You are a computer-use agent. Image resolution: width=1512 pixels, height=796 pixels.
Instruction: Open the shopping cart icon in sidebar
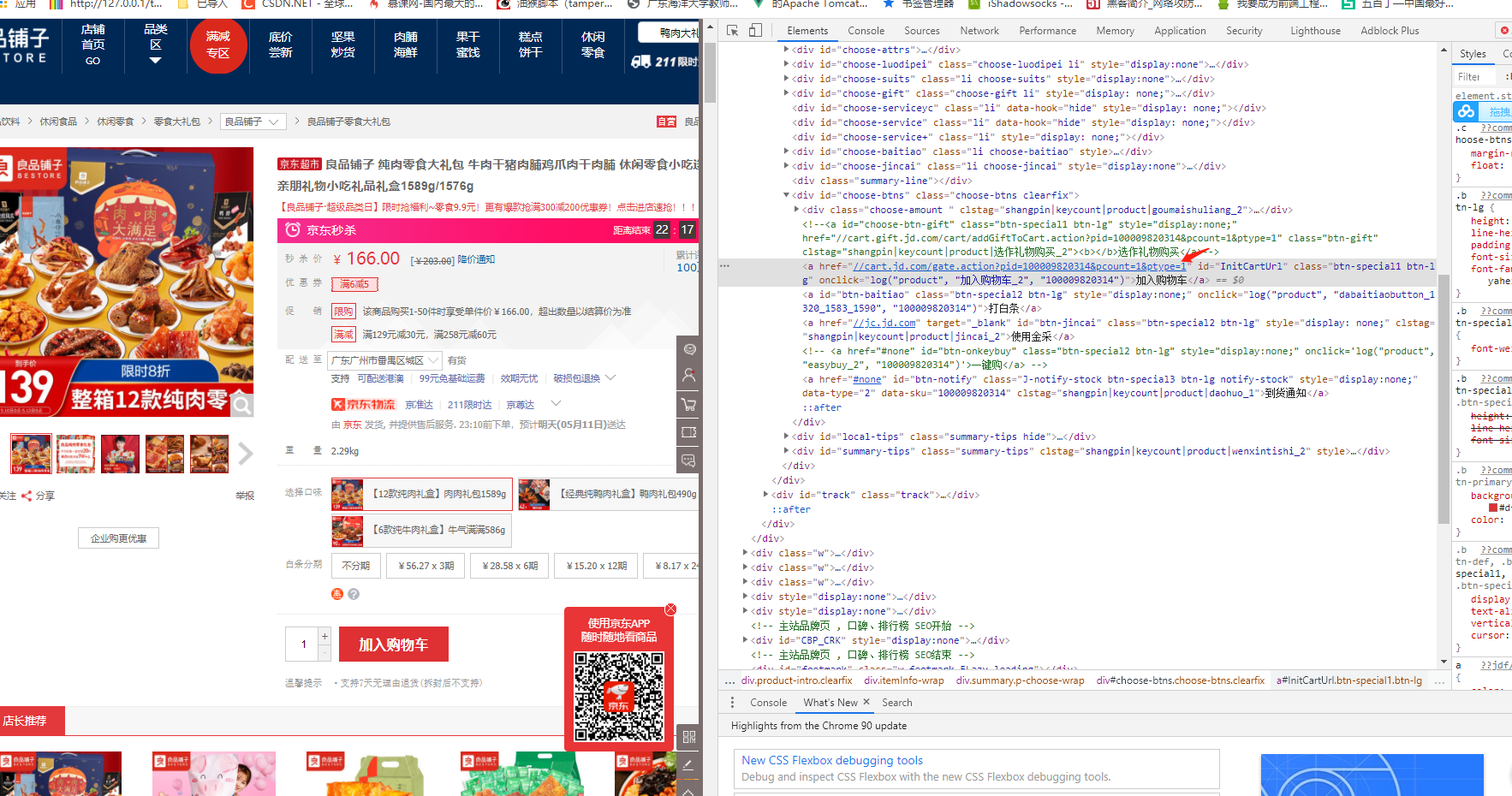tap(688, 404)
